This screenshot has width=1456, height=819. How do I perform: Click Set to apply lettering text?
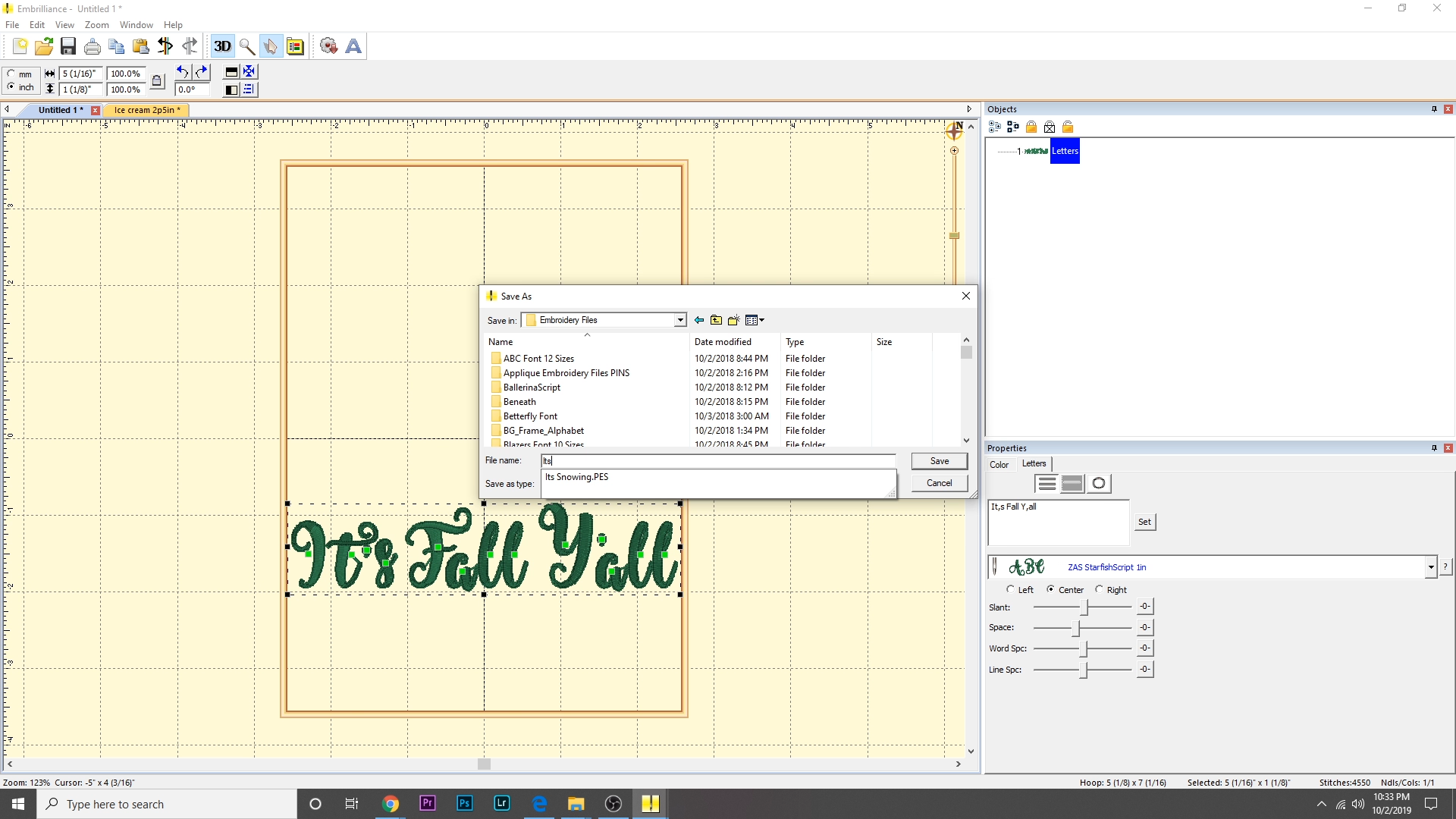(x=1144, y=522)
